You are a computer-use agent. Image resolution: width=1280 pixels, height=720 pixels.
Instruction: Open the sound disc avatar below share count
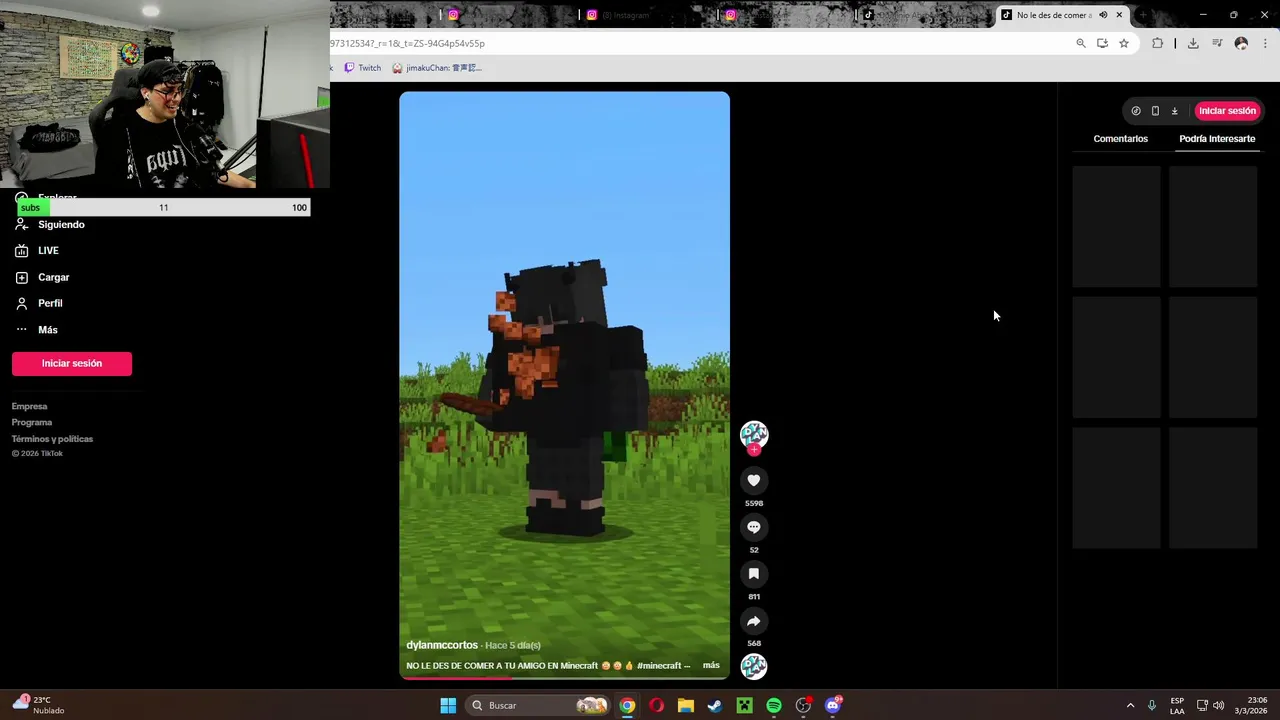(754, 666)
